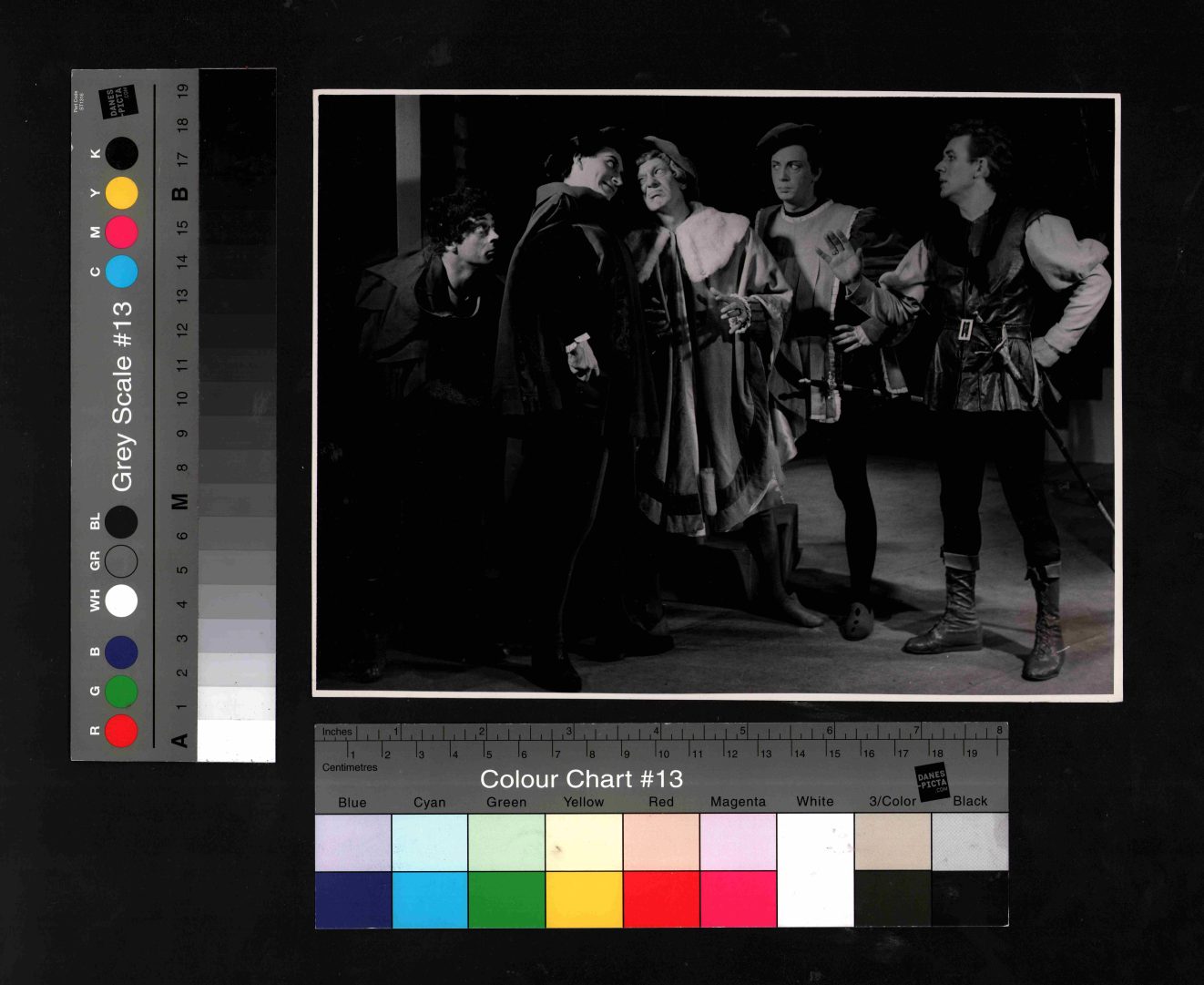Viewport: 1204px width, 985px height.
Task: Click the Danes-Picta logo on Colour Chart
Action: tap(932, 782)
